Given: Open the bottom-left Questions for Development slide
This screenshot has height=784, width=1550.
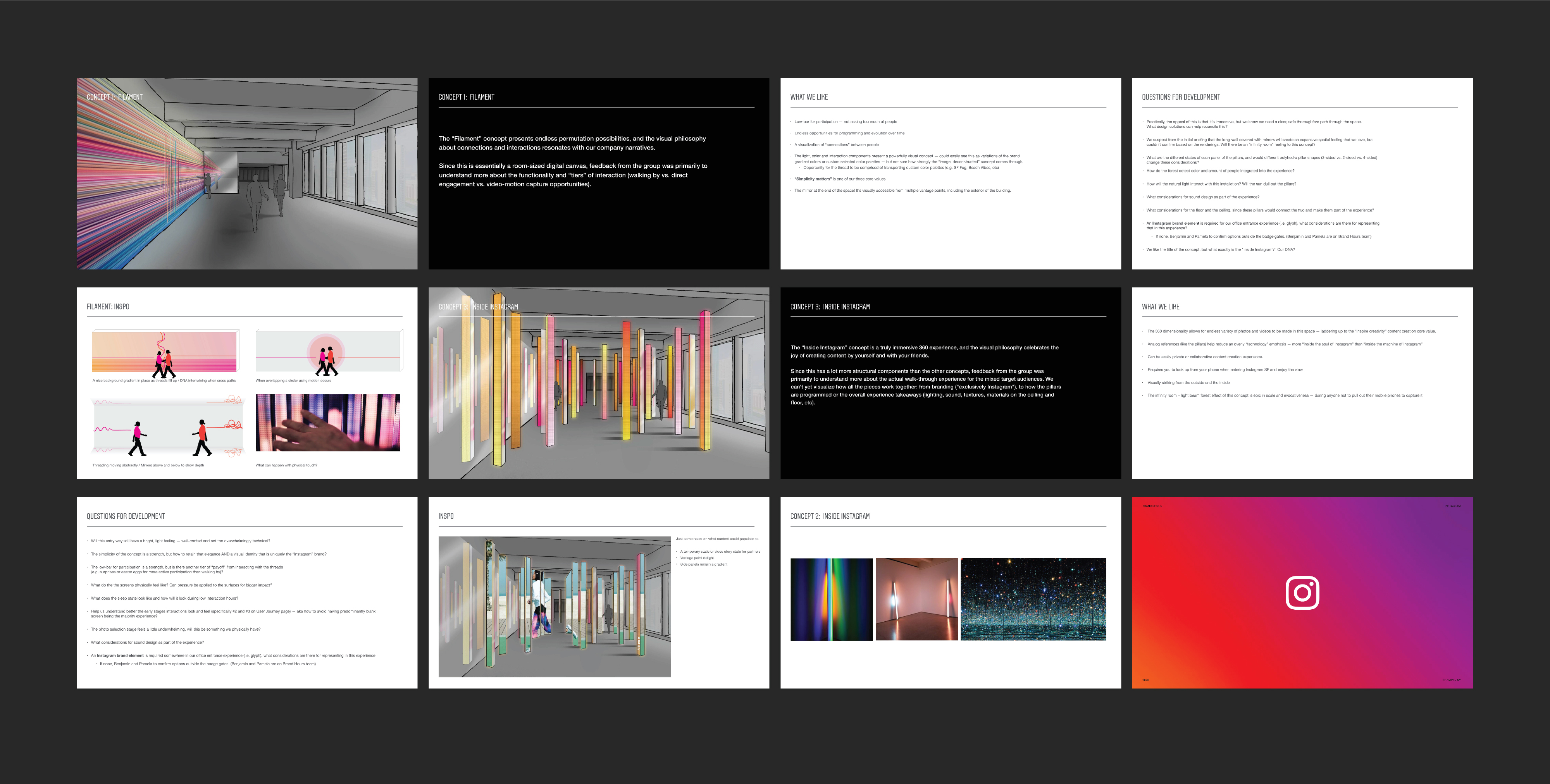Looking at the screenshot, I should point(247,593).
